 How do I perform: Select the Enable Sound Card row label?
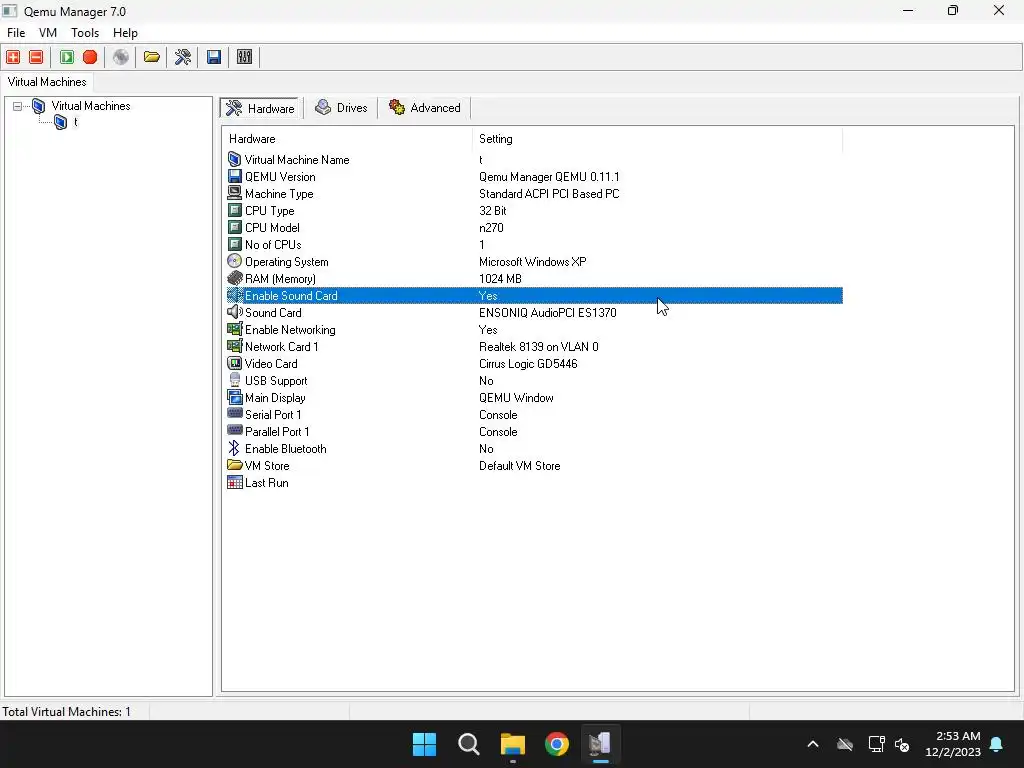click(291, 296)
